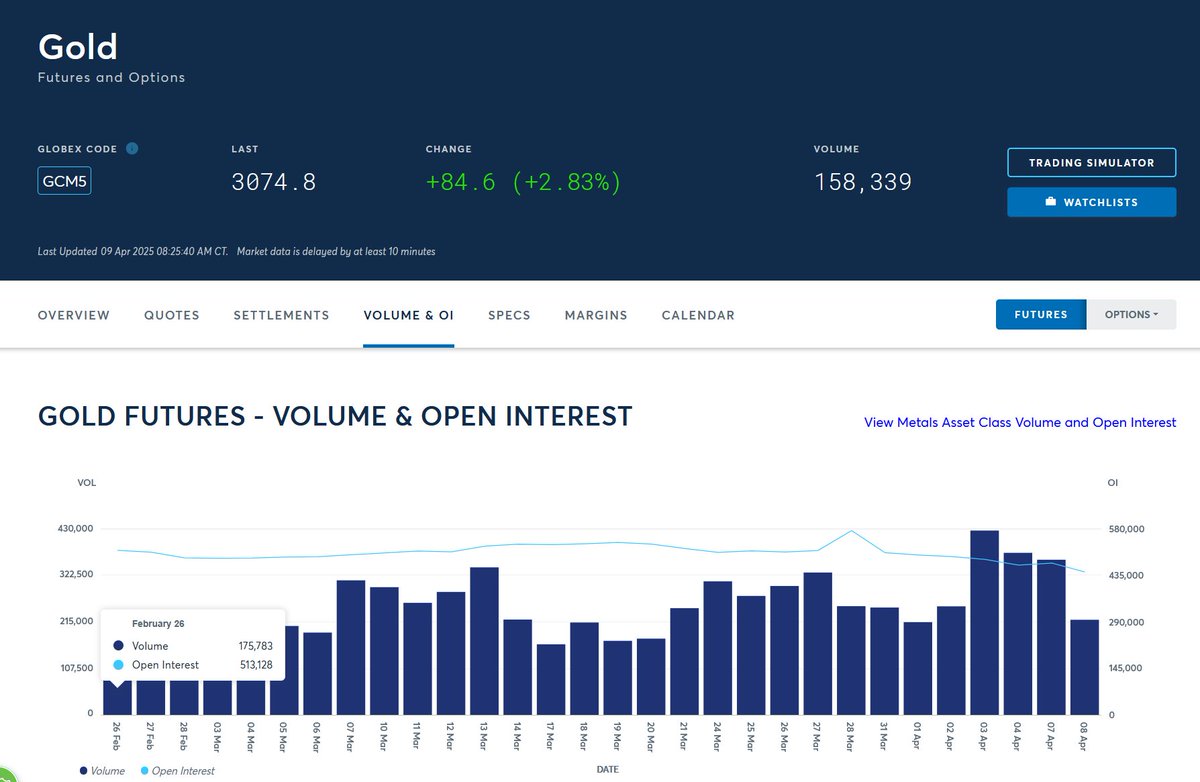Click the 21 Mar date label

pyautogui.click(x=685, y=736)
